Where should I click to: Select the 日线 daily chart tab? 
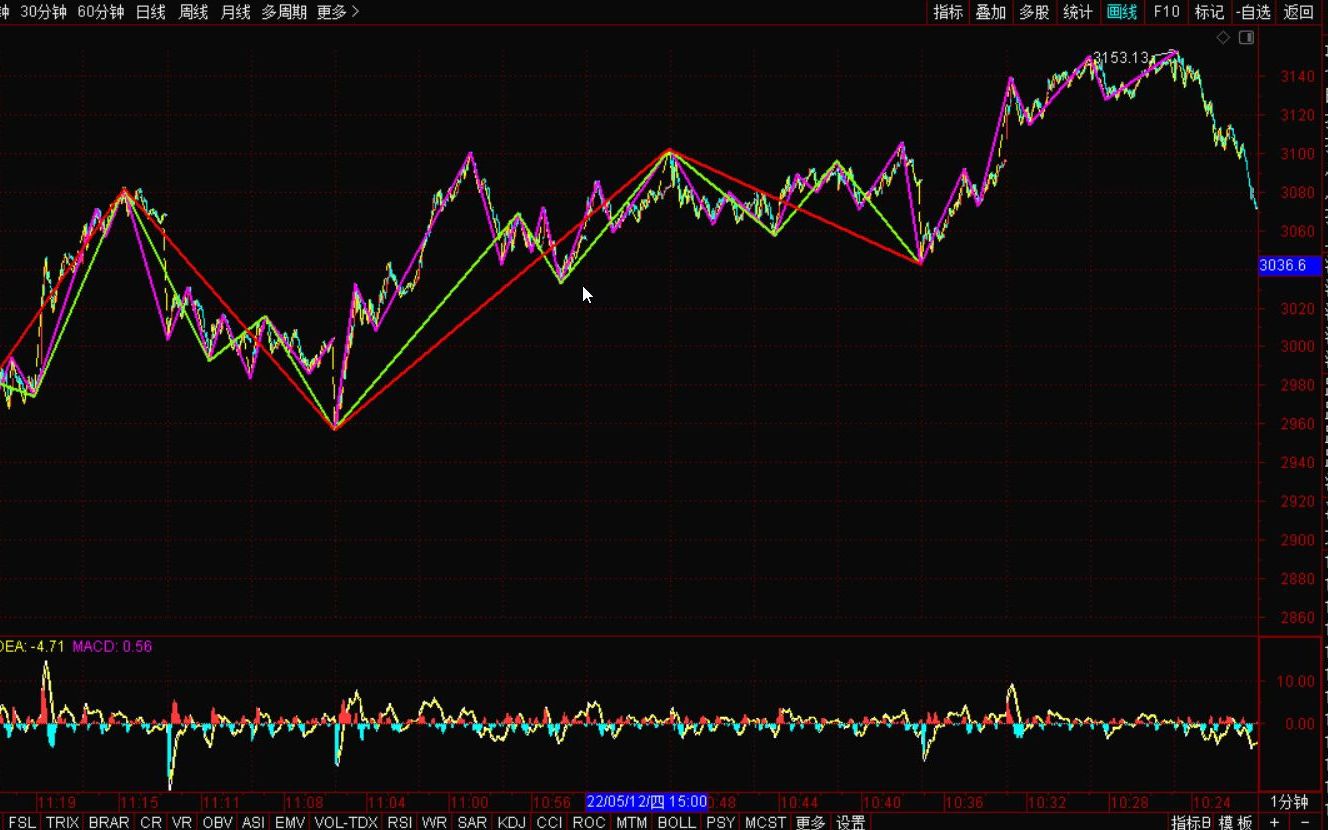coord(150,12)
